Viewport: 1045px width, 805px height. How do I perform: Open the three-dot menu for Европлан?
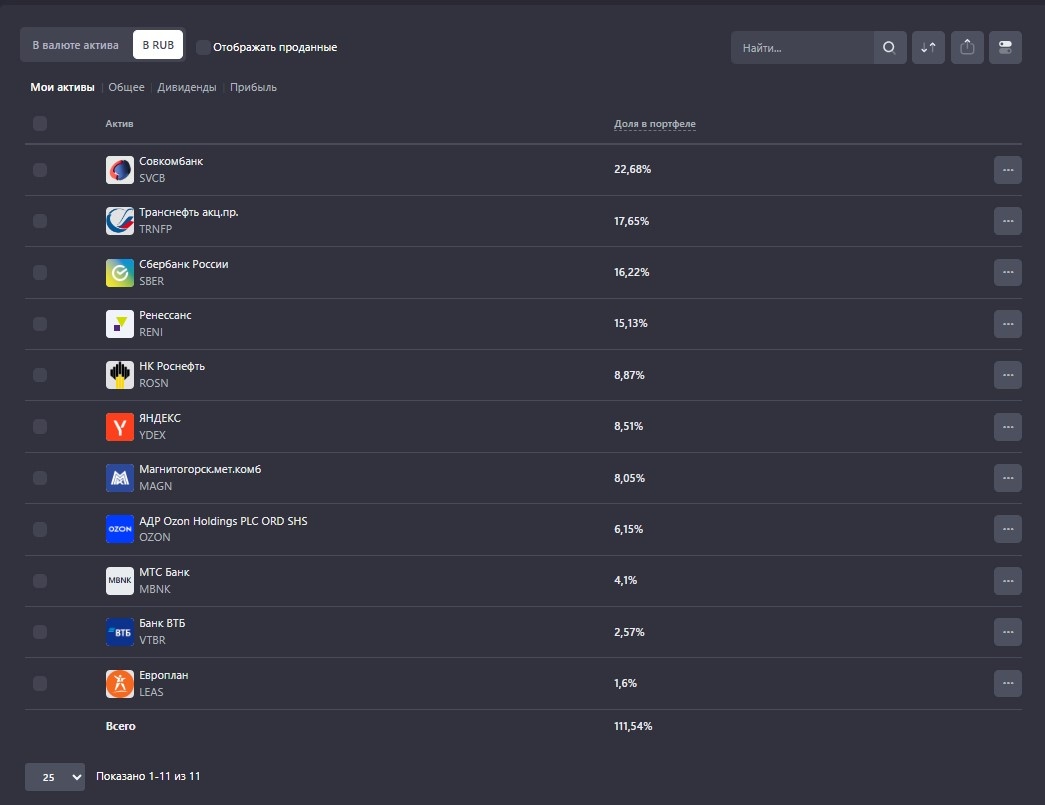1008,684
